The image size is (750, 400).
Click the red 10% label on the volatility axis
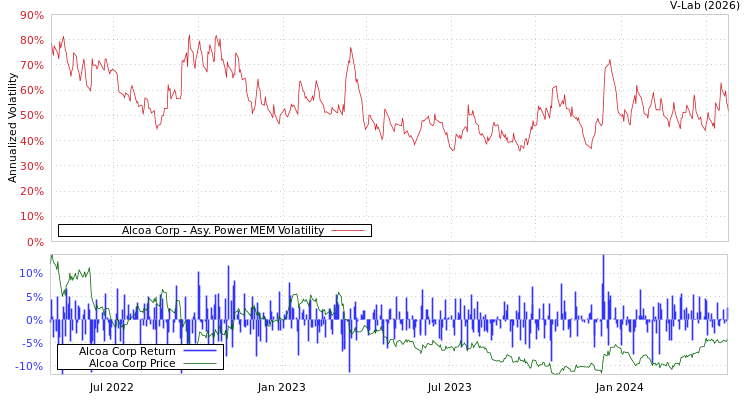[31, 216]
